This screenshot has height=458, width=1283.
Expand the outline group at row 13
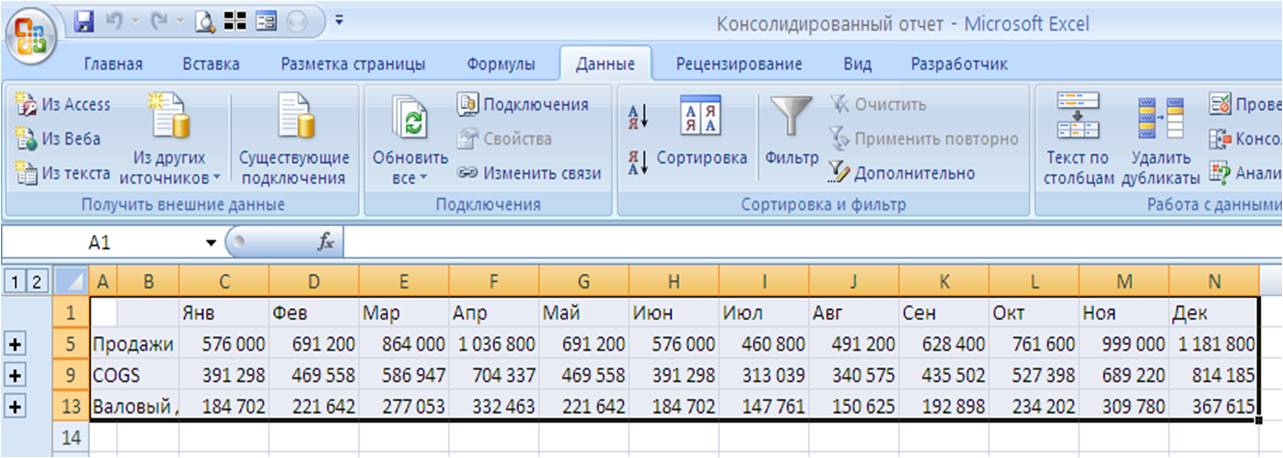click(x=15, y=407)
